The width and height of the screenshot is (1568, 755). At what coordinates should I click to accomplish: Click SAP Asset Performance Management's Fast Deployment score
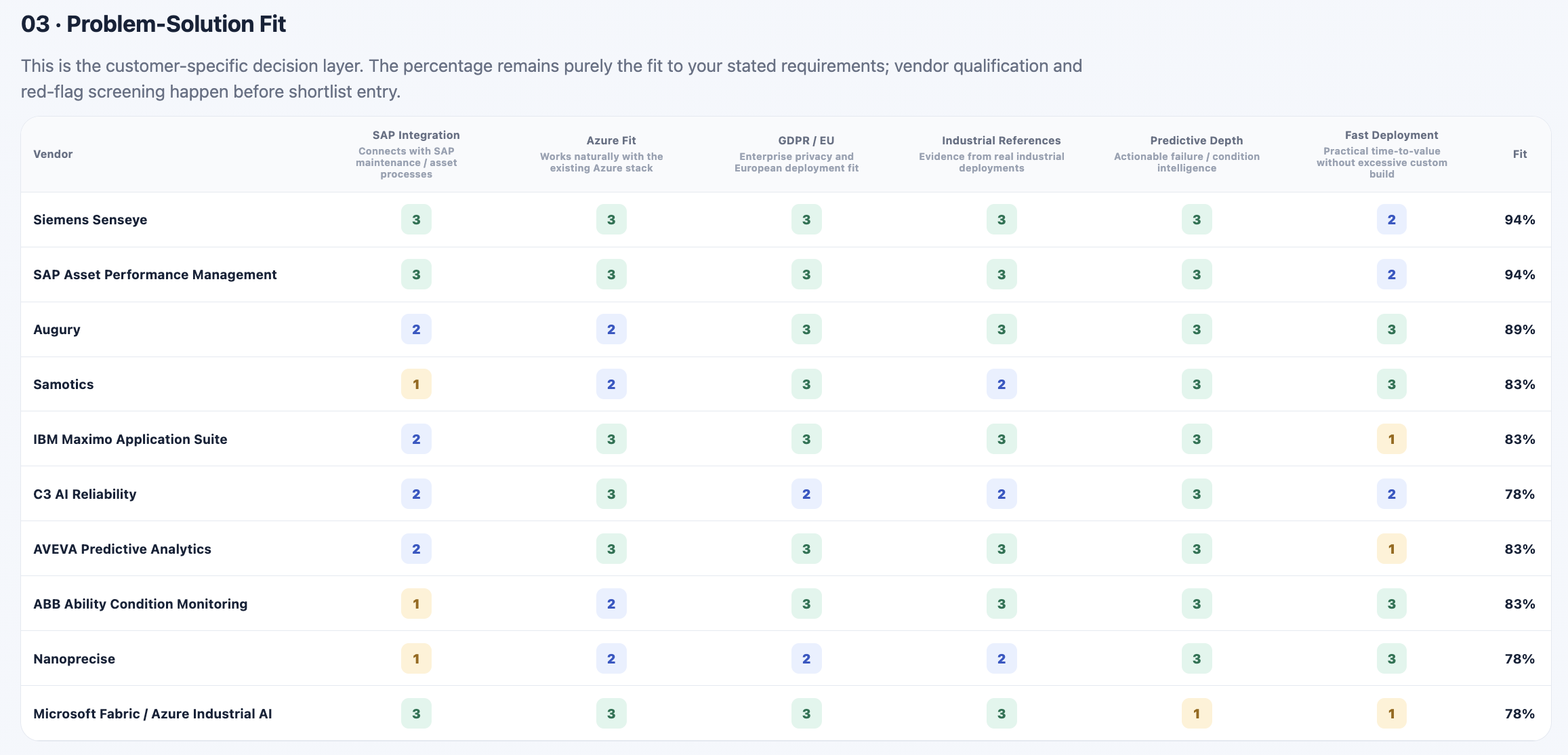[x=1392, y=274]
